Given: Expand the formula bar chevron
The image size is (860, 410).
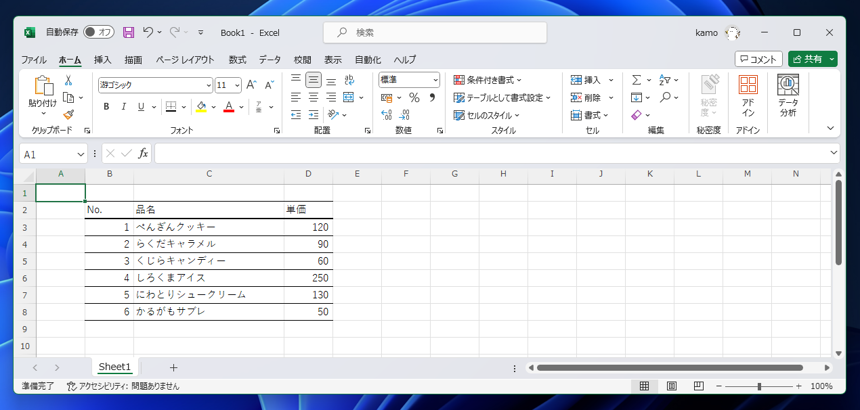Looking at the screenshot, I should (834, 153).
